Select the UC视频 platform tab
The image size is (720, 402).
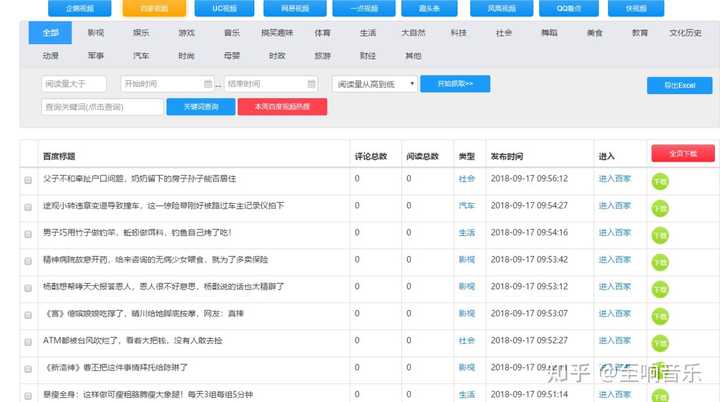(225, 8)
